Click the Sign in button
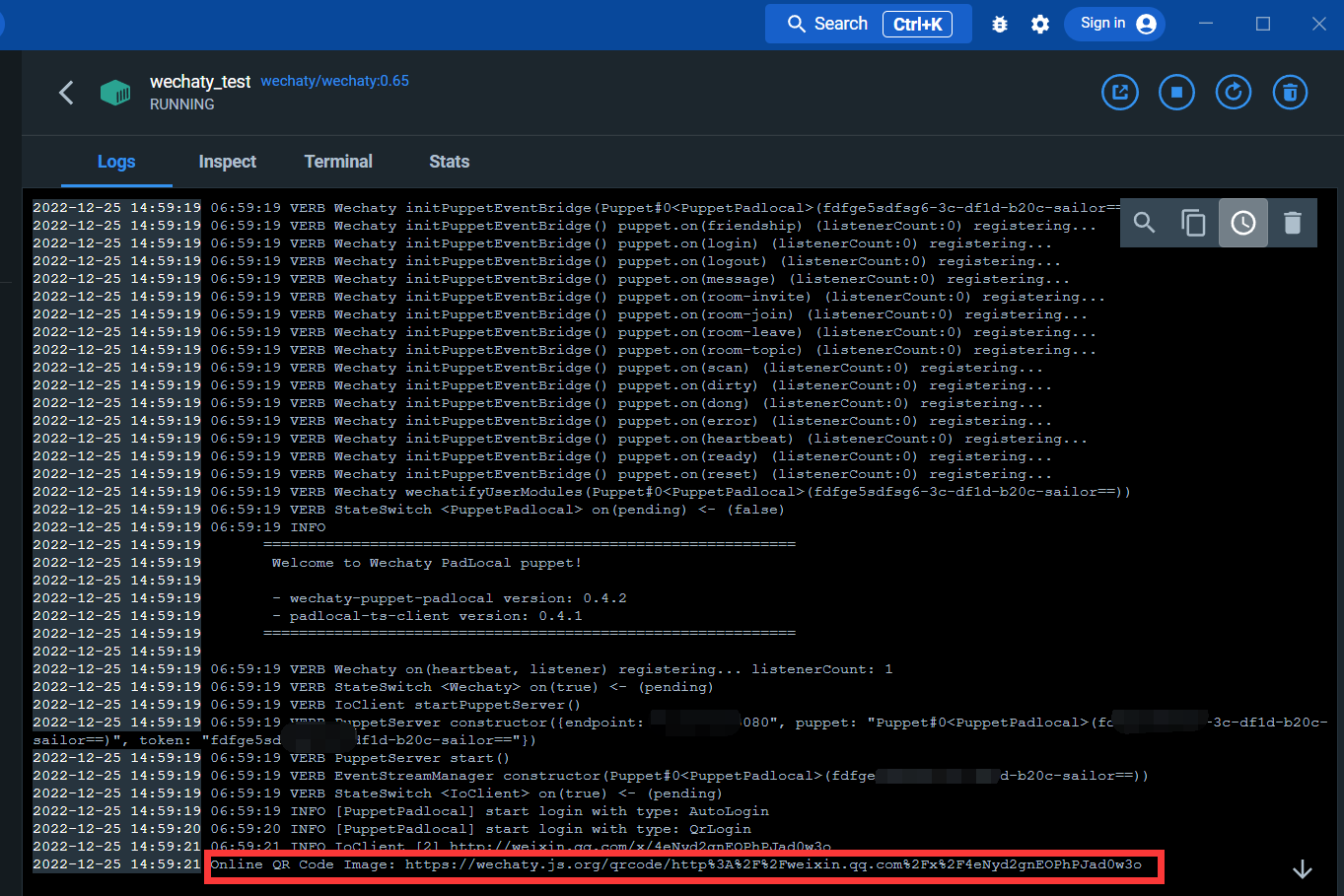This screenshot has width=1344, height=896. [1115, 24]
